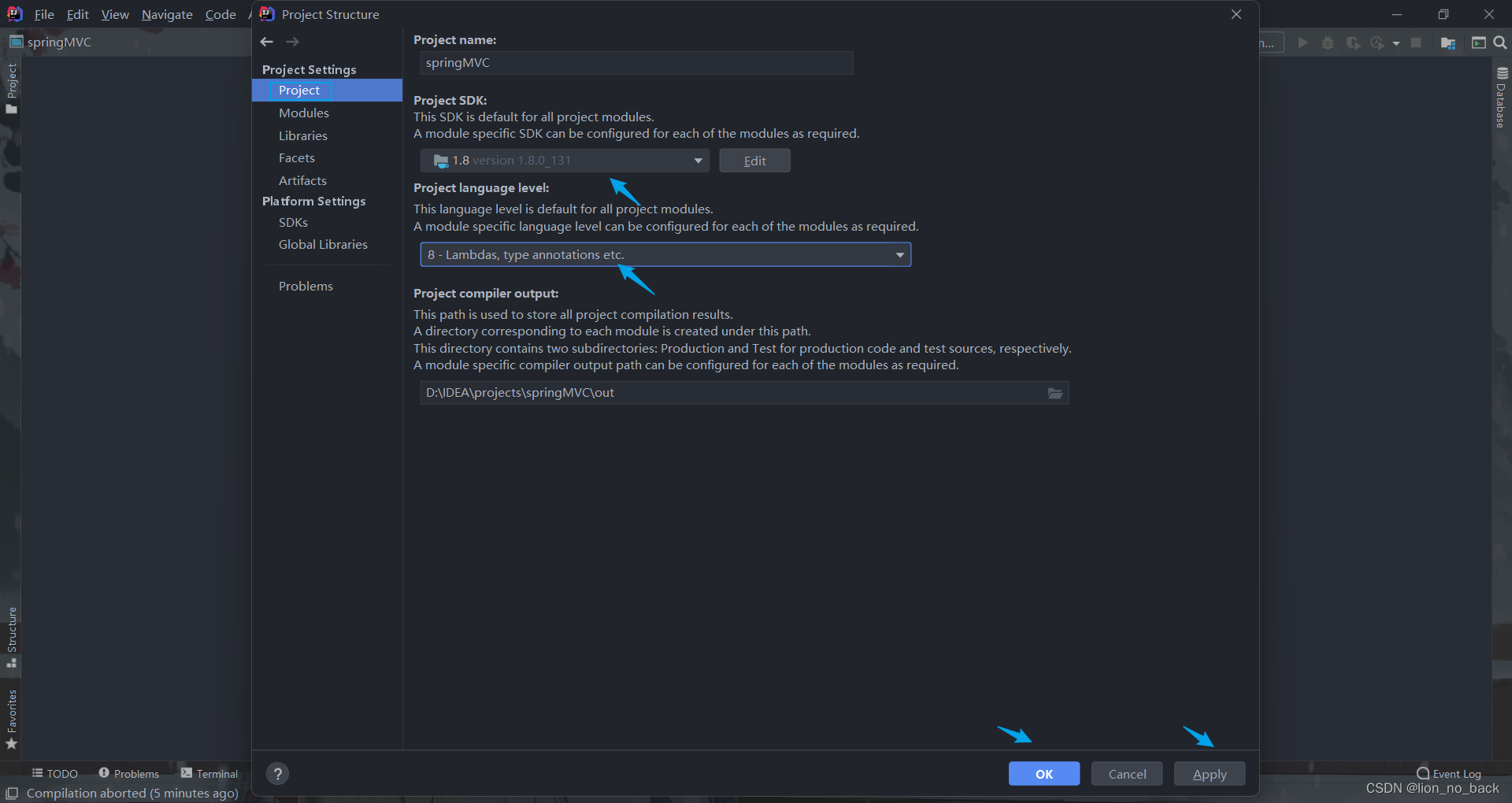Open the Problems tool tab at bottom
Viewport: 1512px width, 803px height.
click(x=128, y=774)
